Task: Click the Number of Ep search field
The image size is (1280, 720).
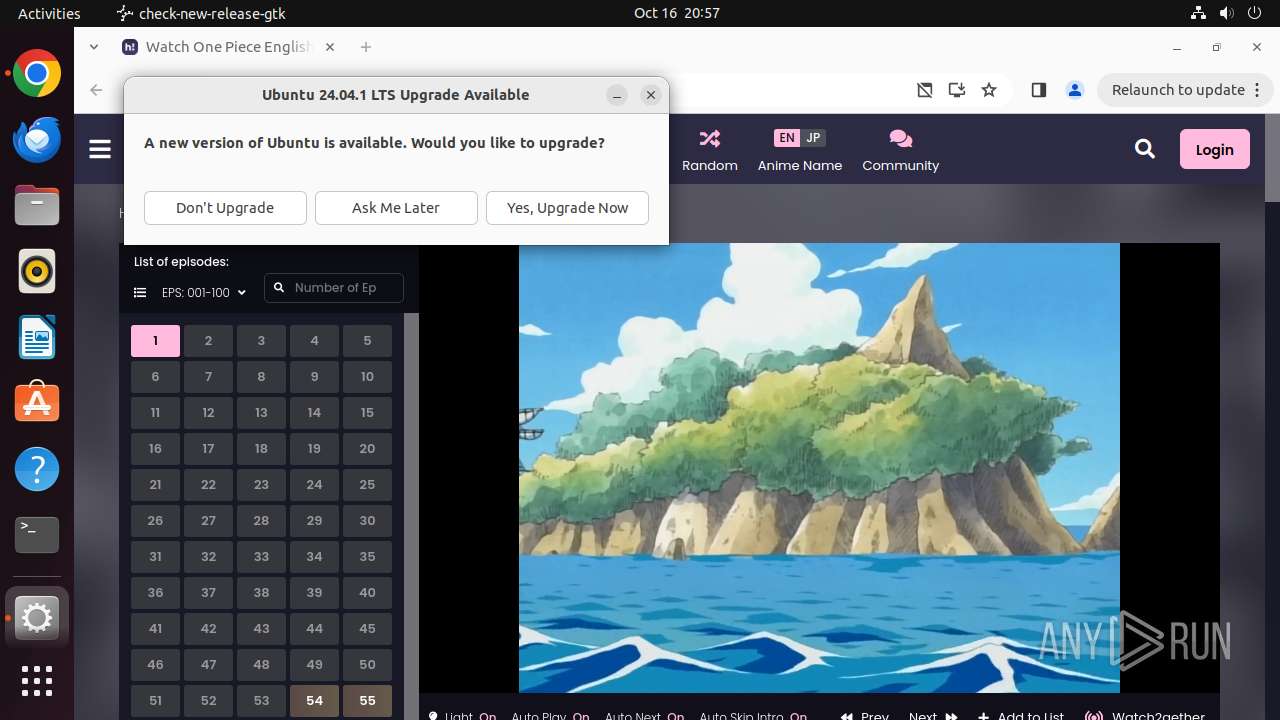Action: [334, 288]
